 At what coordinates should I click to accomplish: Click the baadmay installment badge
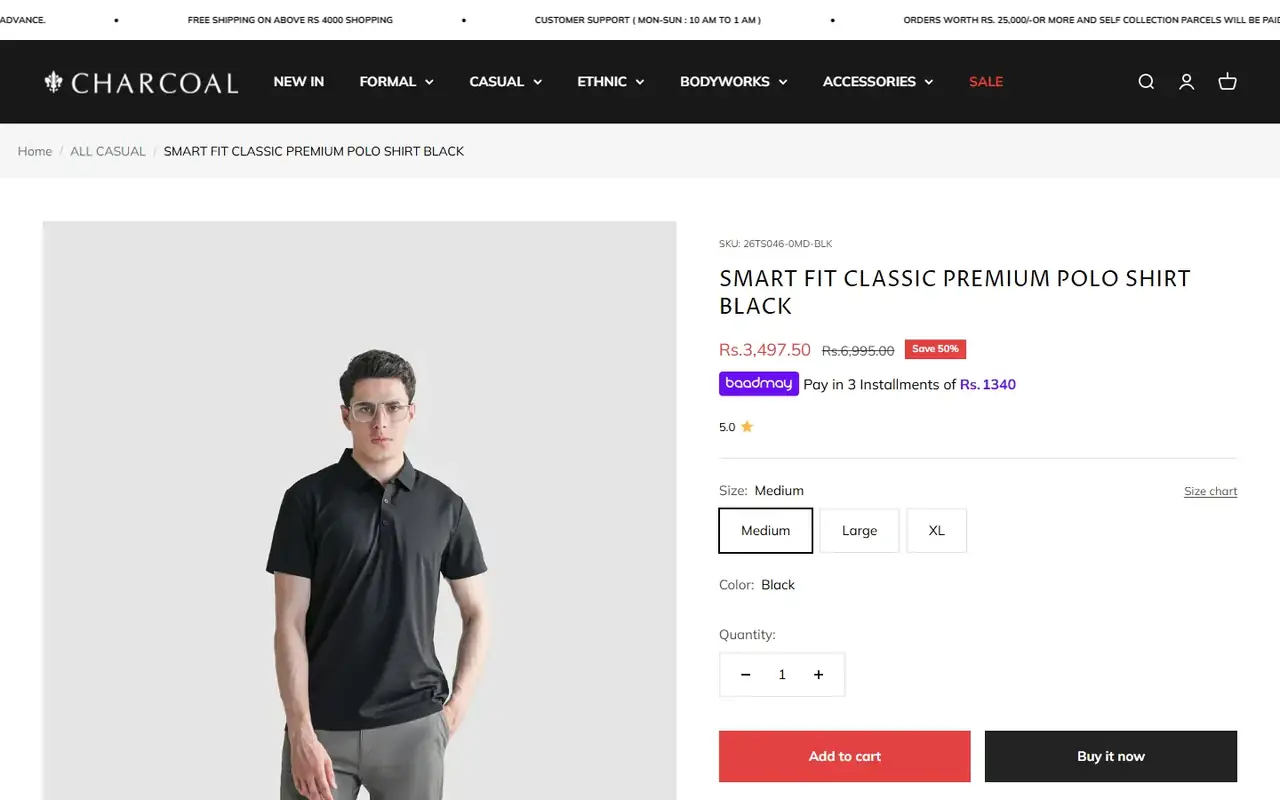pos(759,384)
